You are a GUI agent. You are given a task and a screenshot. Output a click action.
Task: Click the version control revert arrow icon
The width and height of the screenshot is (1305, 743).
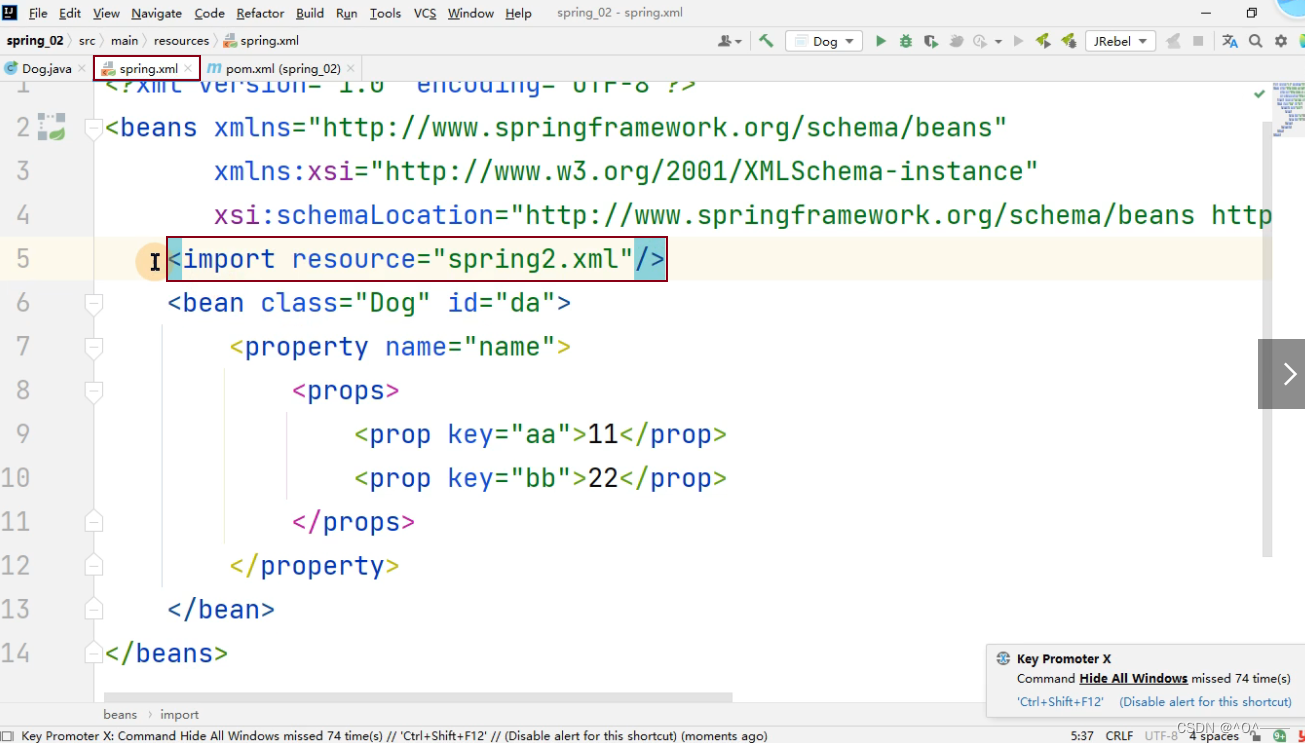pyautogui.click(x=766, y=41)
